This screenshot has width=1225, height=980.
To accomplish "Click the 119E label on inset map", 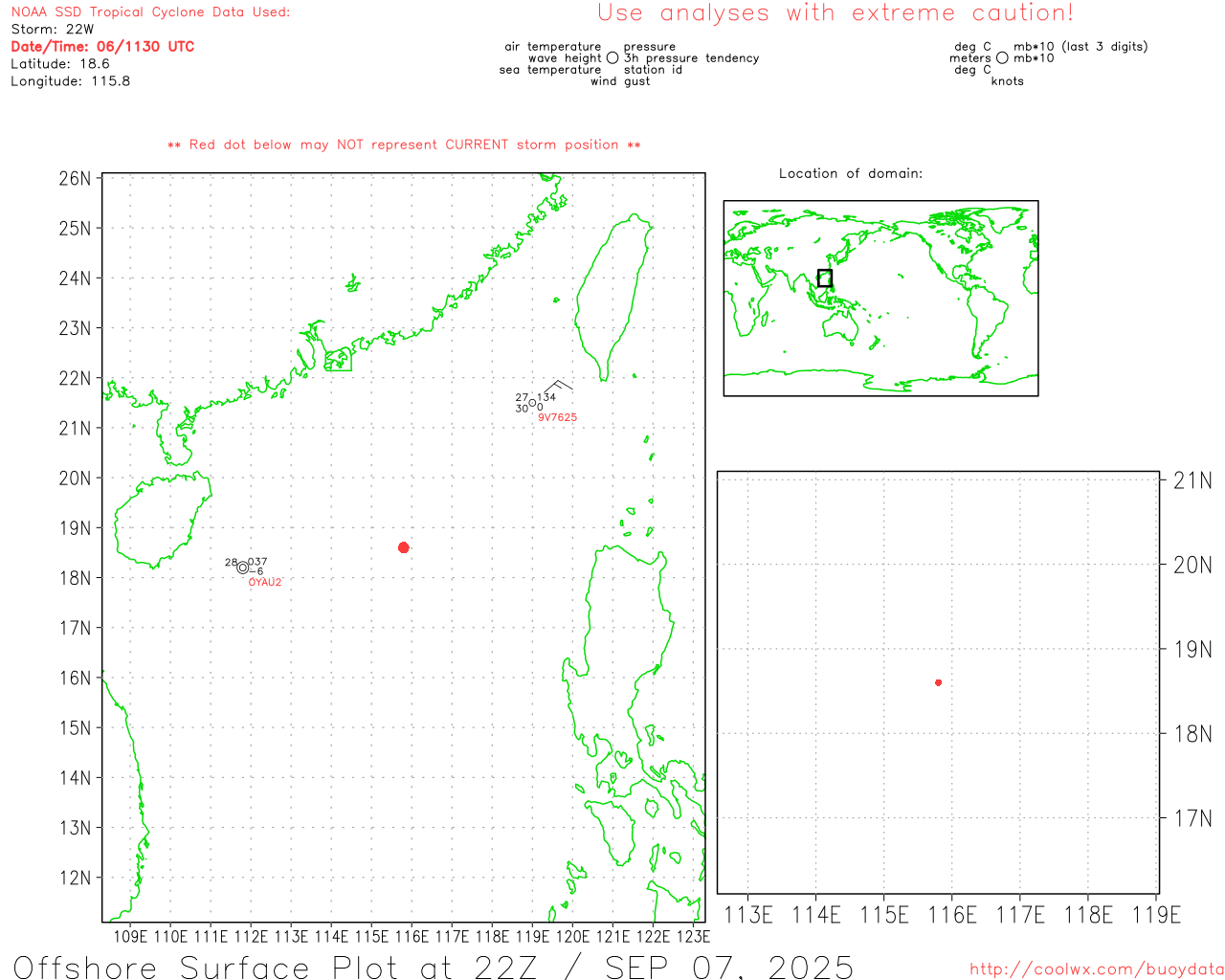I will (1157, 915).
